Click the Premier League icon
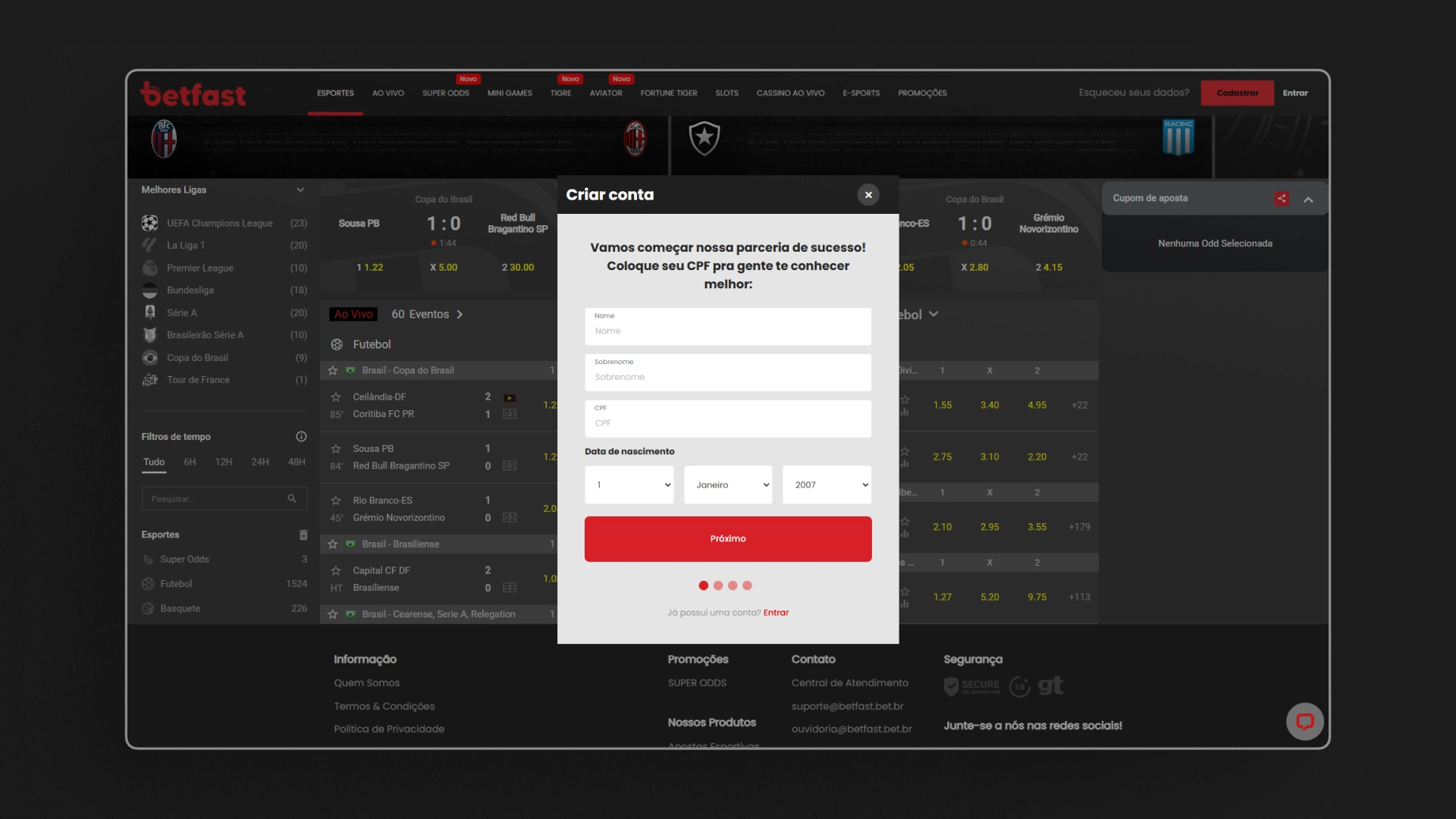 [x=150, y=268]
